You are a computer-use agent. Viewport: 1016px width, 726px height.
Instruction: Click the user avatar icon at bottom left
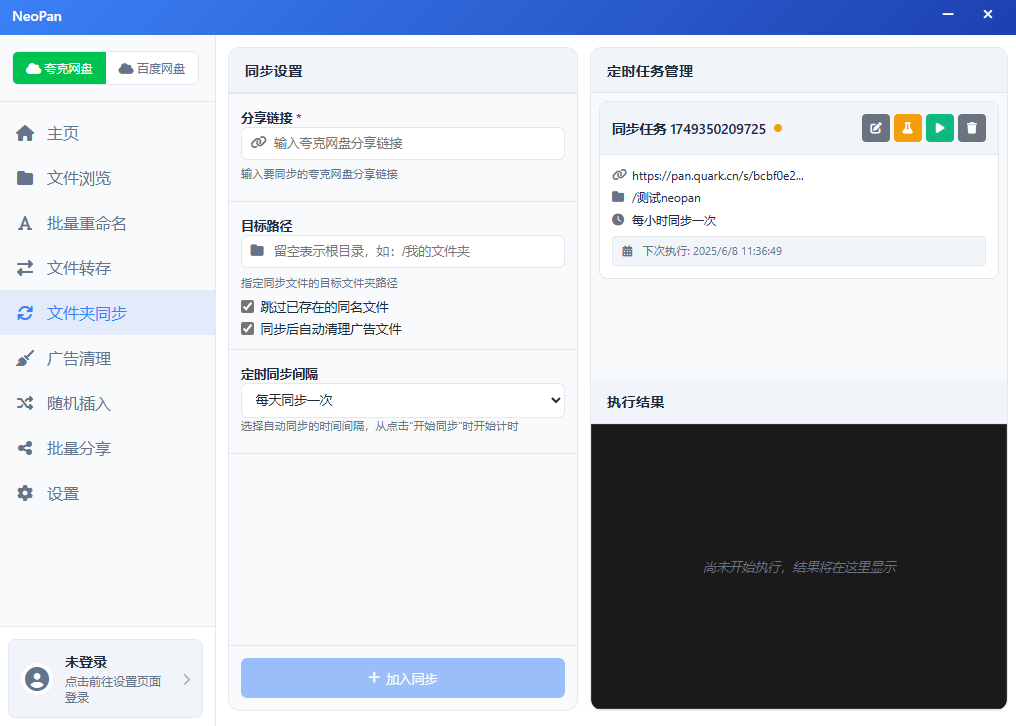[x=37, y=679]
